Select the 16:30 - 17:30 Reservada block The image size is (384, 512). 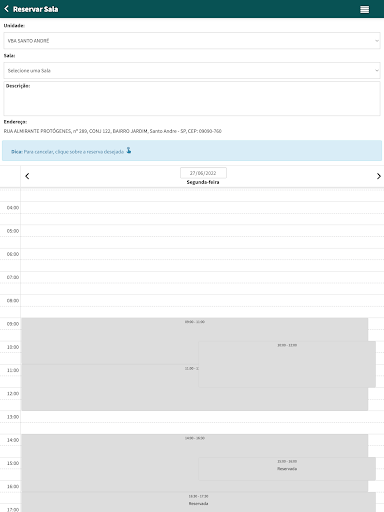[x=199, y=502]
